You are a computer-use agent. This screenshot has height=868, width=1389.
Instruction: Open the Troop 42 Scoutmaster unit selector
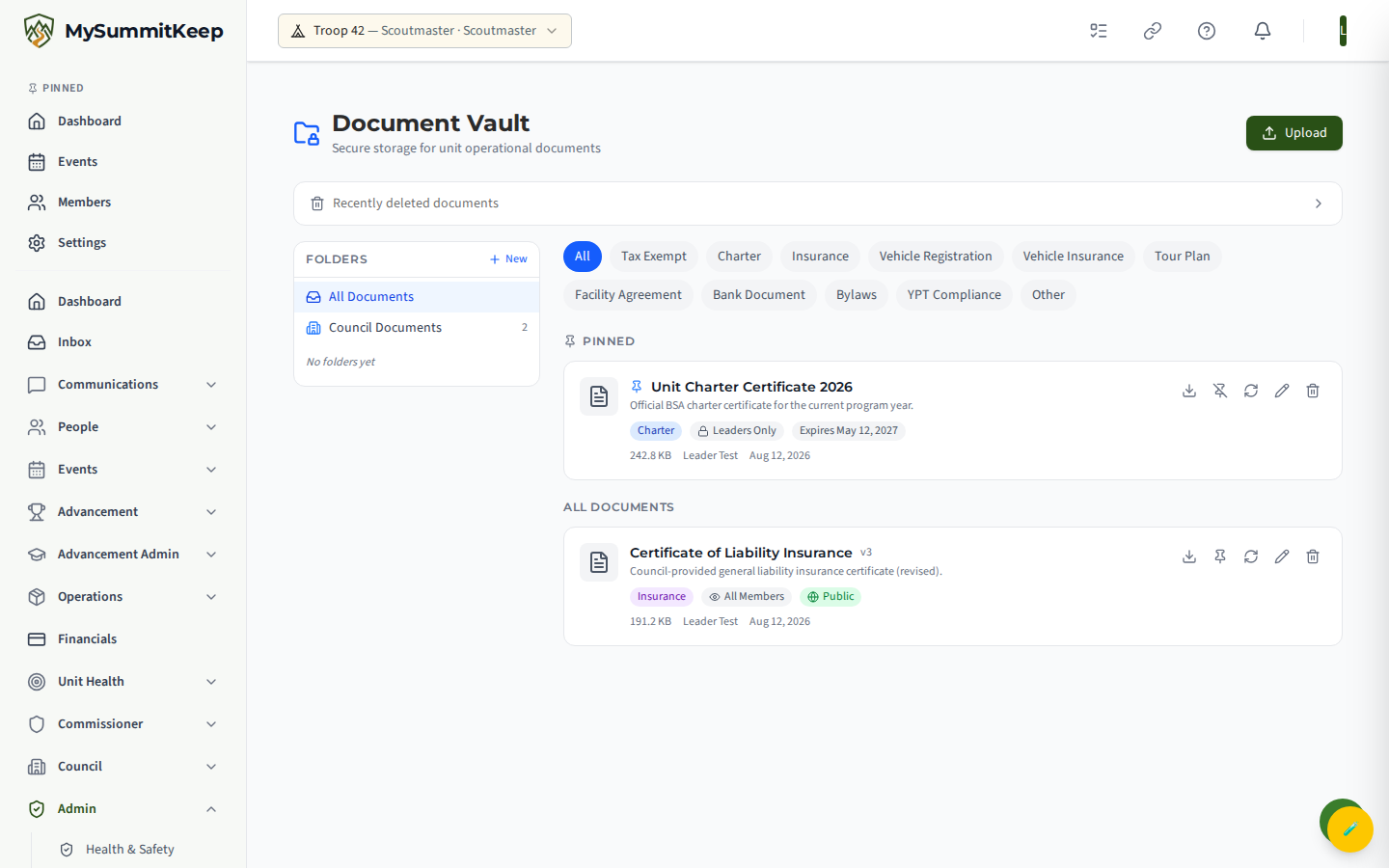424,31
